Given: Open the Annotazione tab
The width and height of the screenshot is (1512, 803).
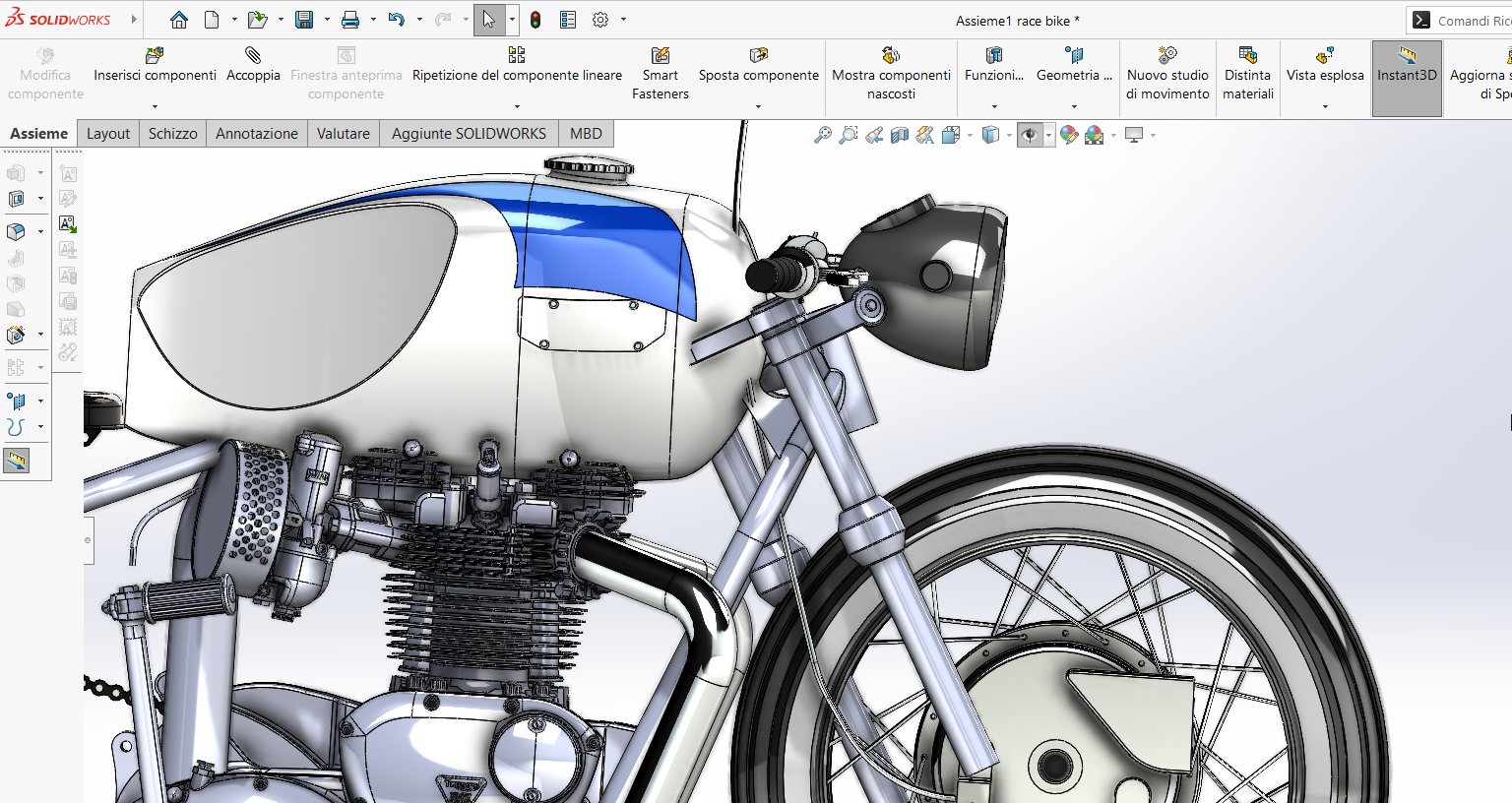Looking at the screenshot, I should coord(257,133).
